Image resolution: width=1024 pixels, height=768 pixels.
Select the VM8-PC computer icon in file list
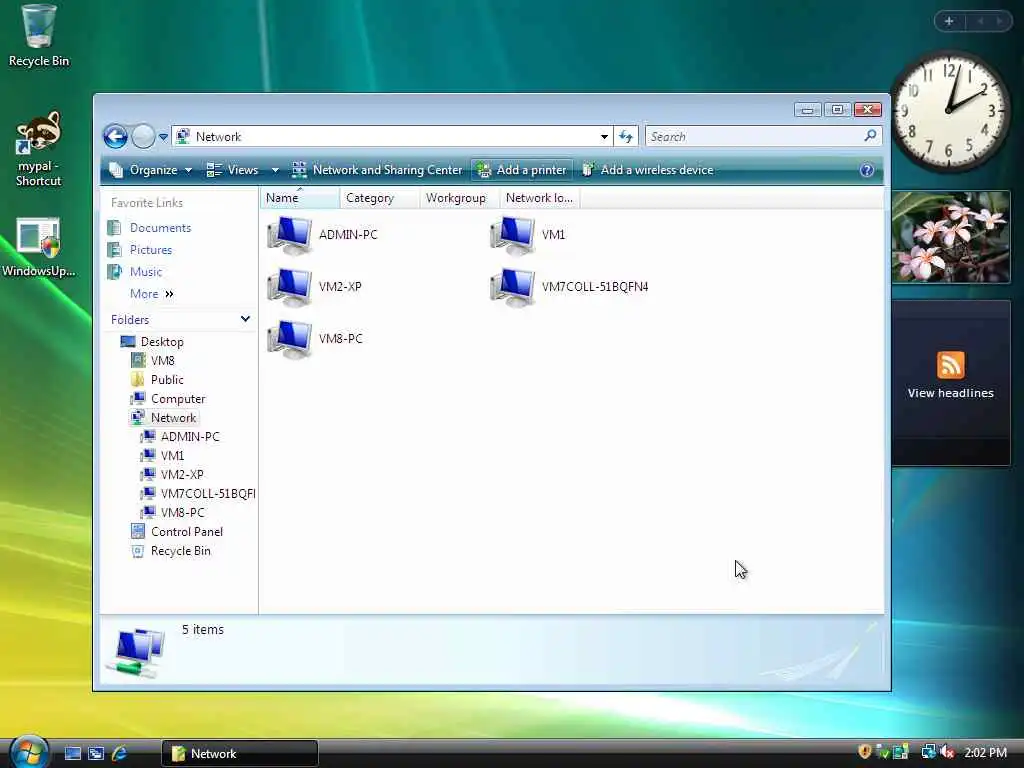pos(289,339)
